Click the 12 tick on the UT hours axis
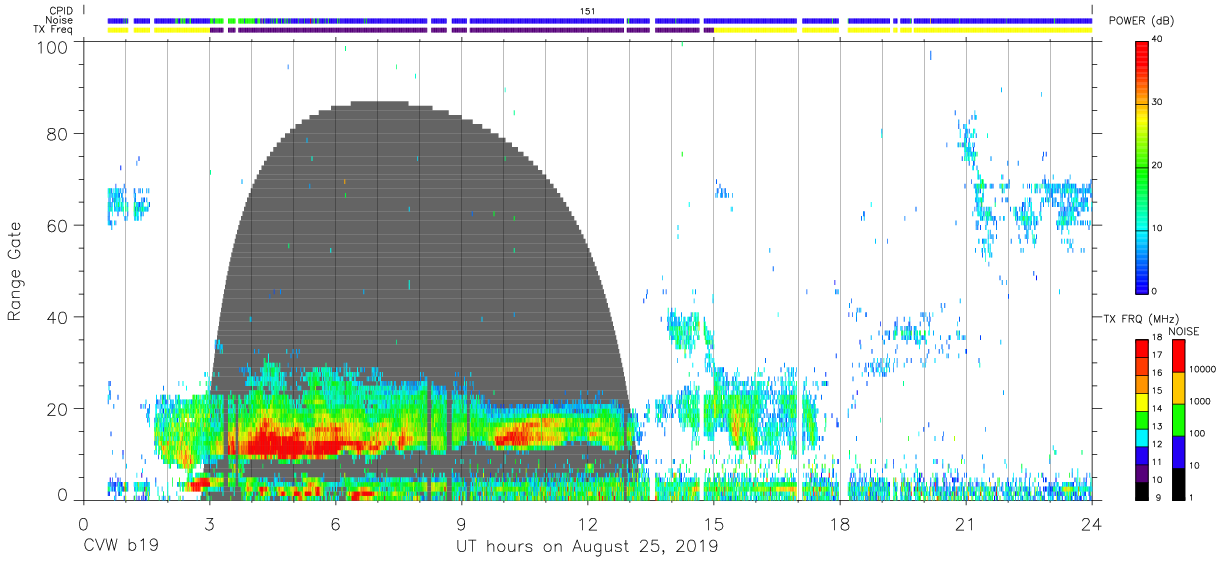This screenshot has height=567, width=1228. 587,524
